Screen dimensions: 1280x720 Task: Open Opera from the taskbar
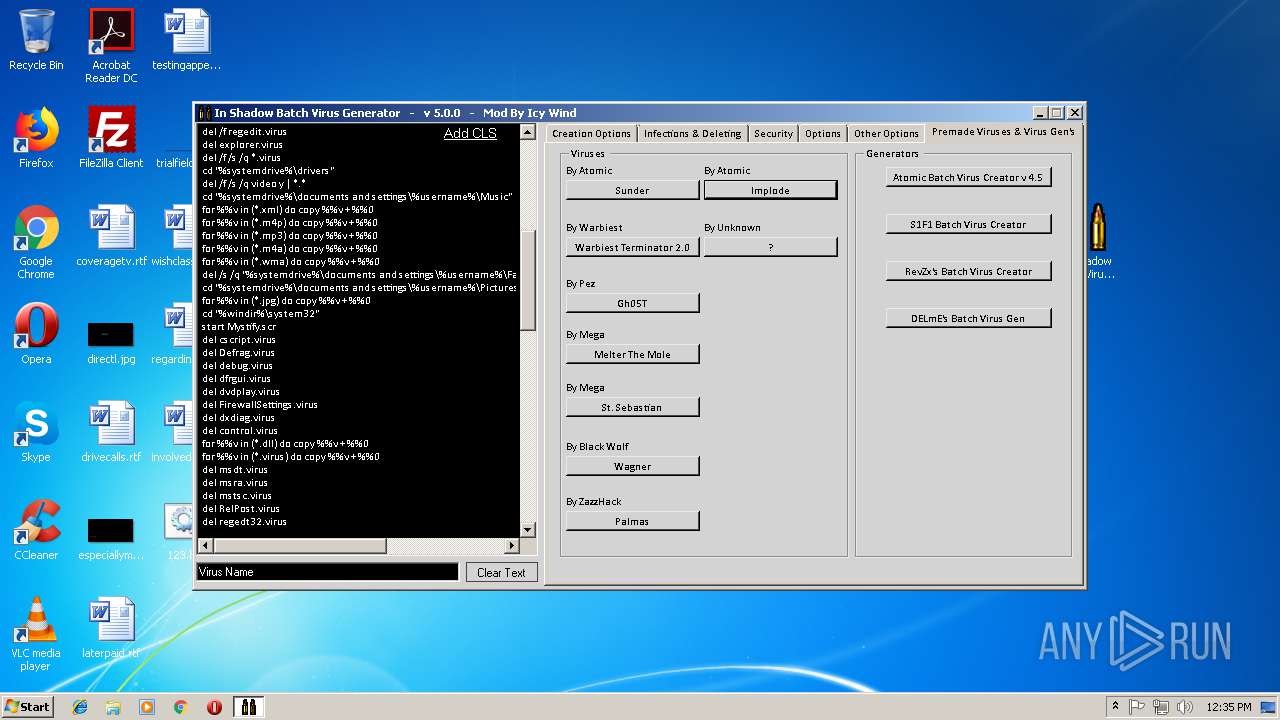[214, 707]
